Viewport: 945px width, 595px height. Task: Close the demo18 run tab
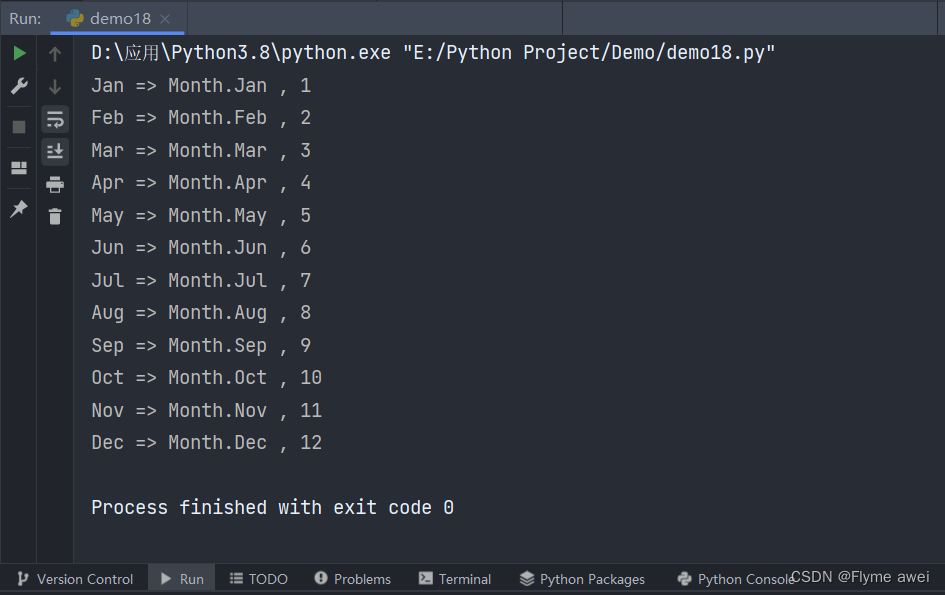point(165,19)
